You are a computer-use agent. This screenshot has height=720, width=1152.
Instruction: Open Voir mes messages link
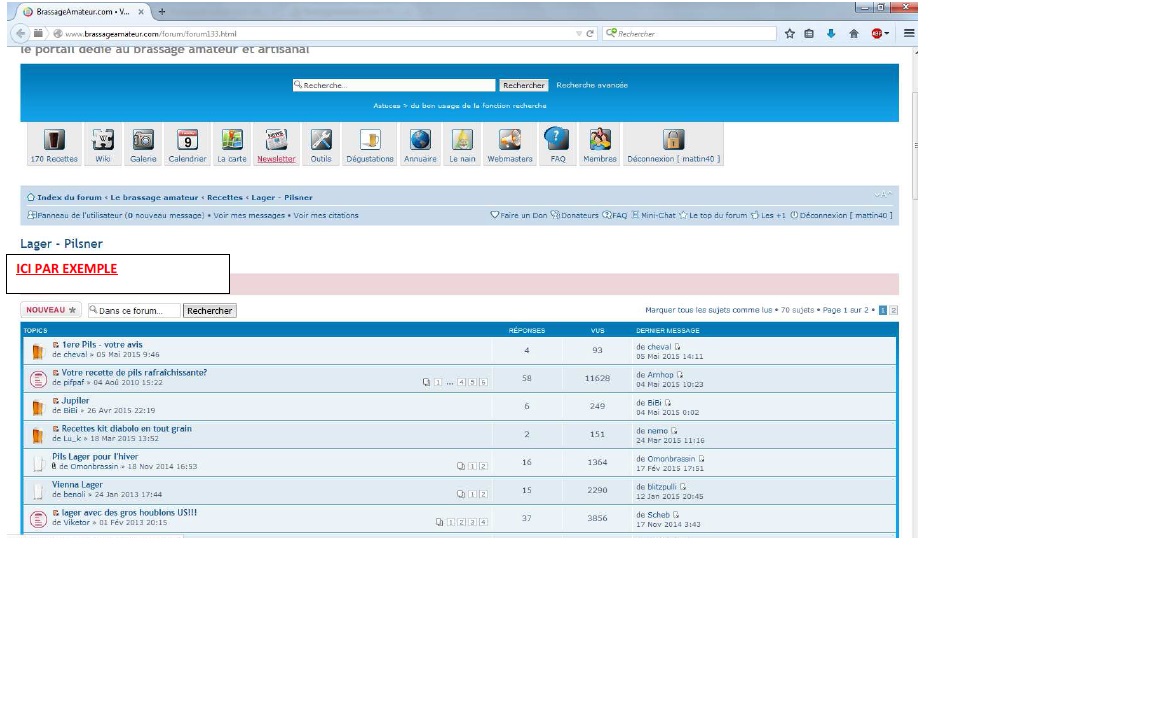coord(249,215)
